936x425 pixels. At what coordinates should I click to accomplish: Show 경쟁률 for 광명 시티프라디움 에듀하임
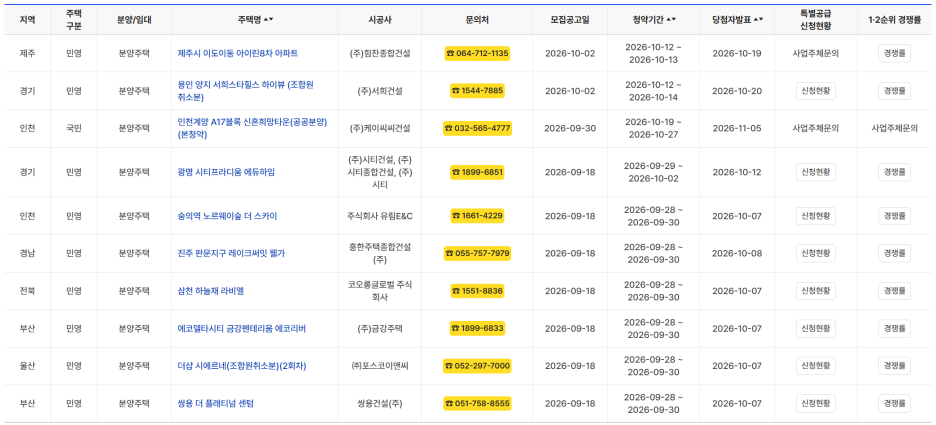(x=894, y=172)
